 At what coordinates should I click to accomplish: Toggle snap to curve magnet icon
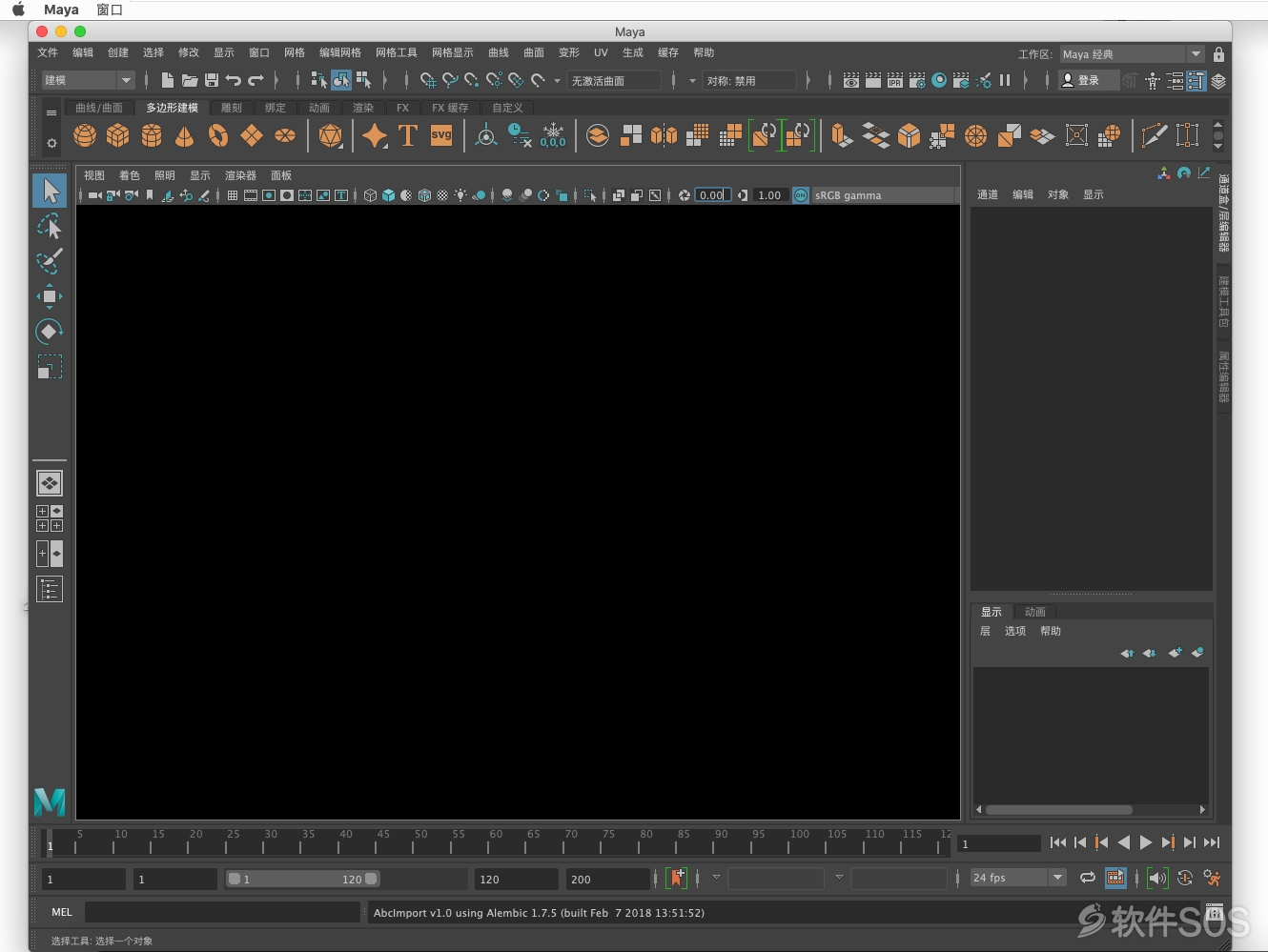click(x=450, y=80)
